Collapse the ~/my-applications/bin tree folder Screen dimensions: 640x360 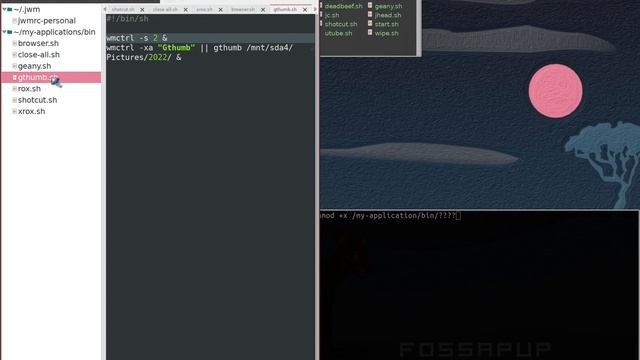[4, 32]
